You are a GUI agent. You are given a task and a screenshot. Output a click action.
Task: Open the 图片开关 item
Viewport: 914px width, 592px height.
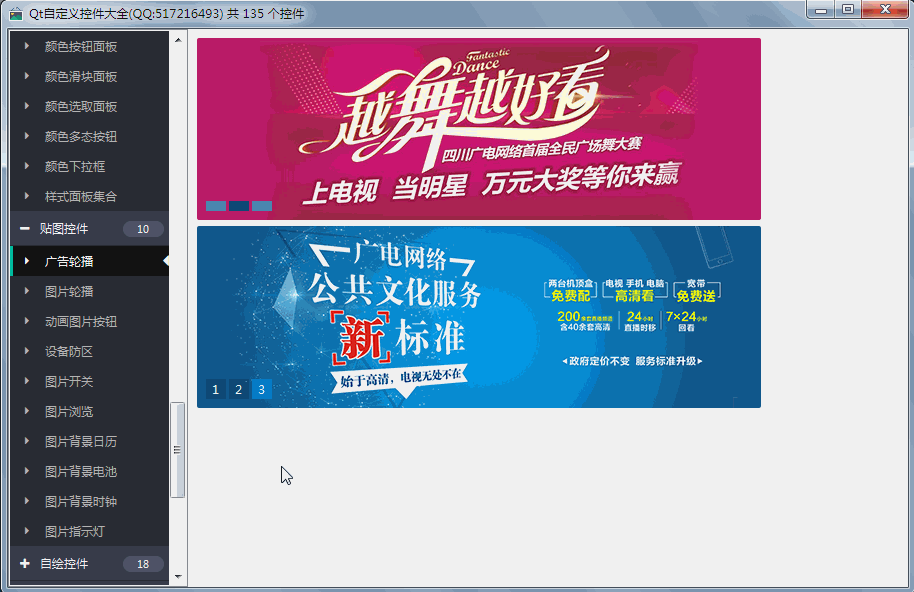(69, 381)
